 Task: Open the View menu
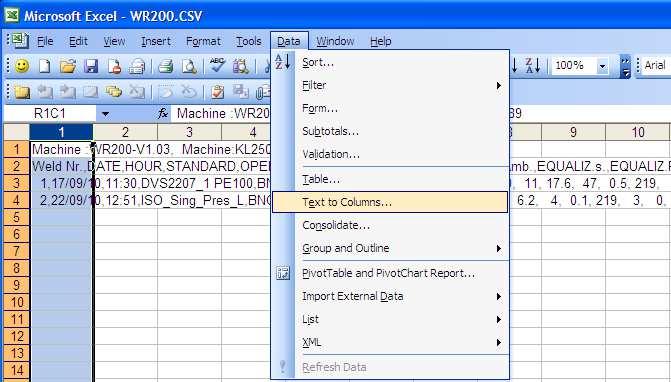click(x=114, y=41)
